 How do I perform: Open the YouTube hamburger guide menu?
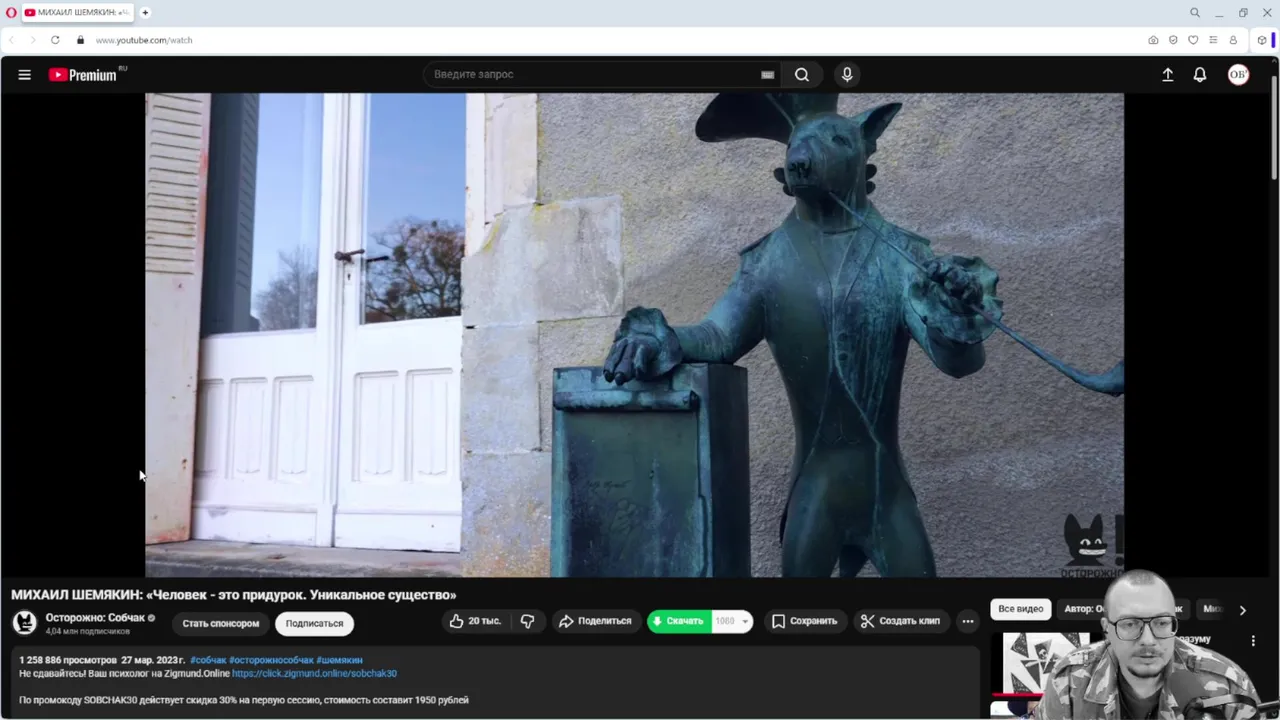pos(24,75)
